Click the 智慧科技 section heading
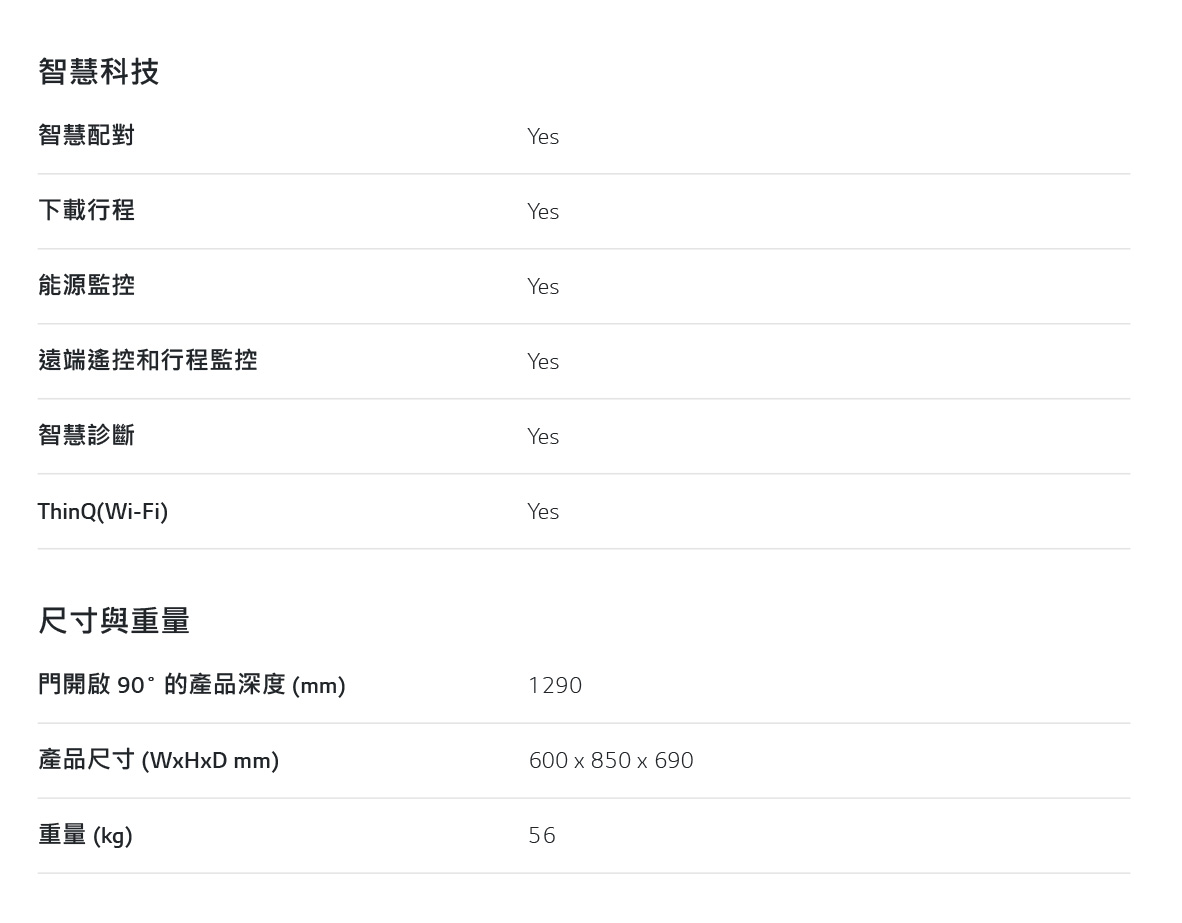1182x923 pixels. (x=99, y=72)
